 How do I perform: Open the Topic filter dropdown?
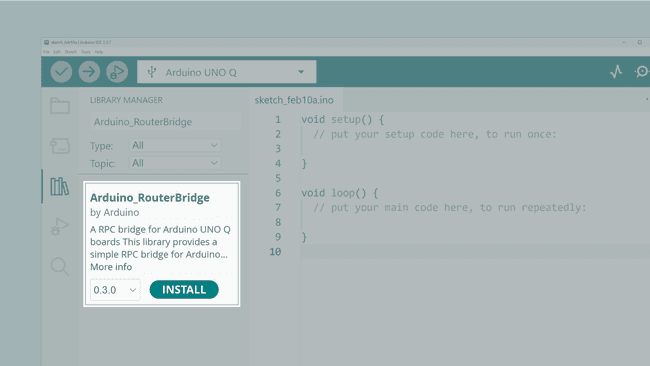pos(175,163)
